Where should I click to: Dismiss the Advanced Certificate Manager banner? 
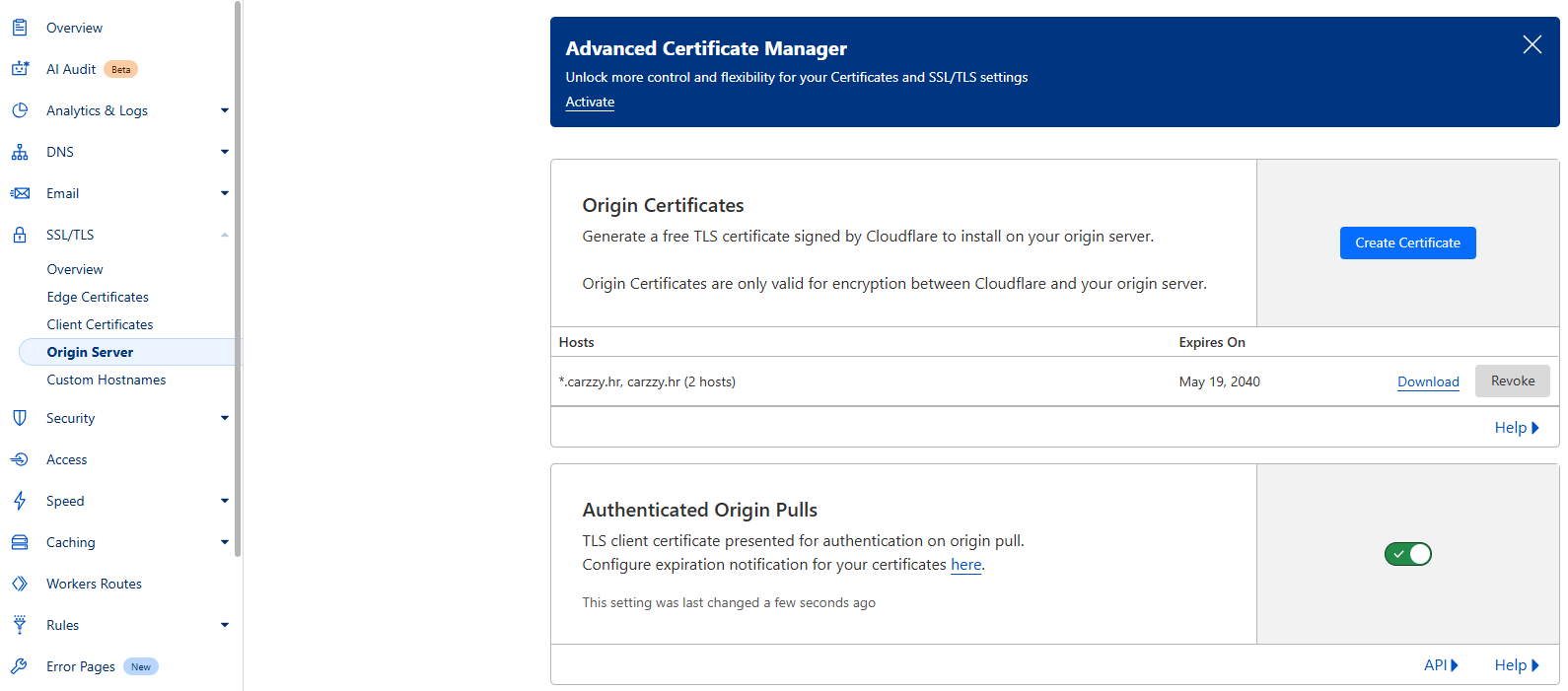(x=1532, y=44)
